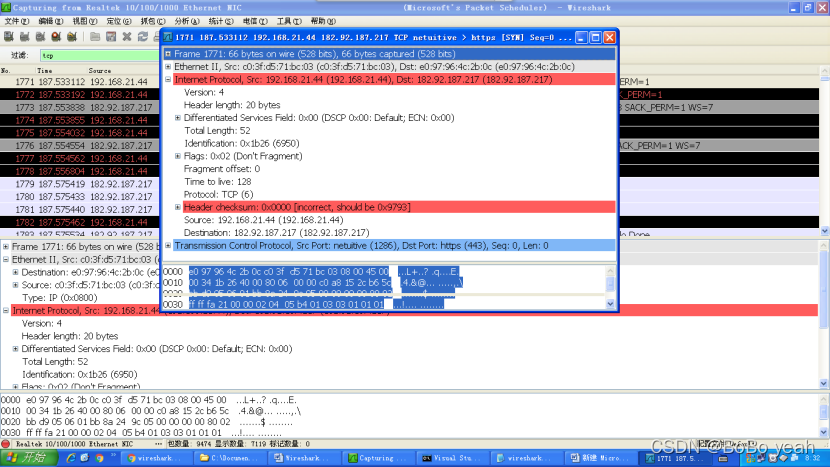
Task: Click the packet list vertical scrollbar
Action: click(x=825, y=151)
